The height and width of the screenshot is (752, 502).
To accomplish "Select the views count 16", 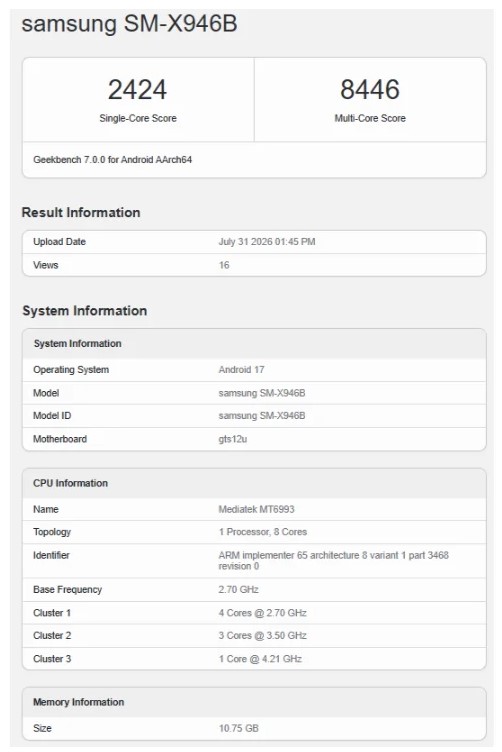I will (x=224, y=265).
